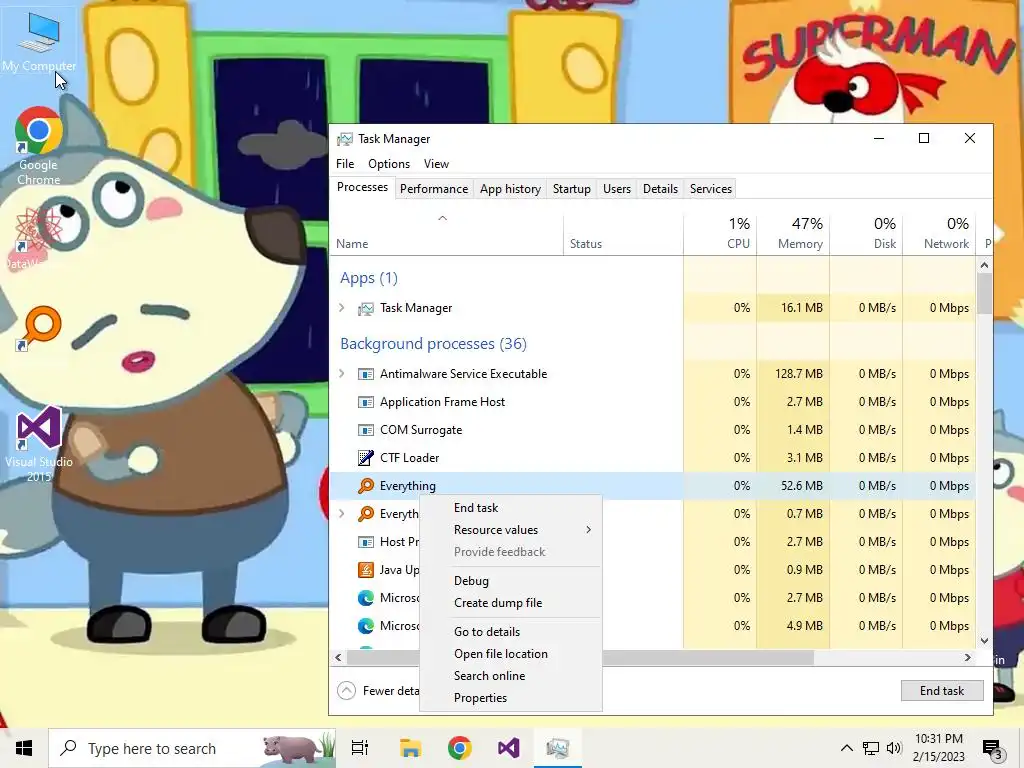1024x768 pixels.
Task: Choose Search online in context menu
Action: [x=511, y=676]
